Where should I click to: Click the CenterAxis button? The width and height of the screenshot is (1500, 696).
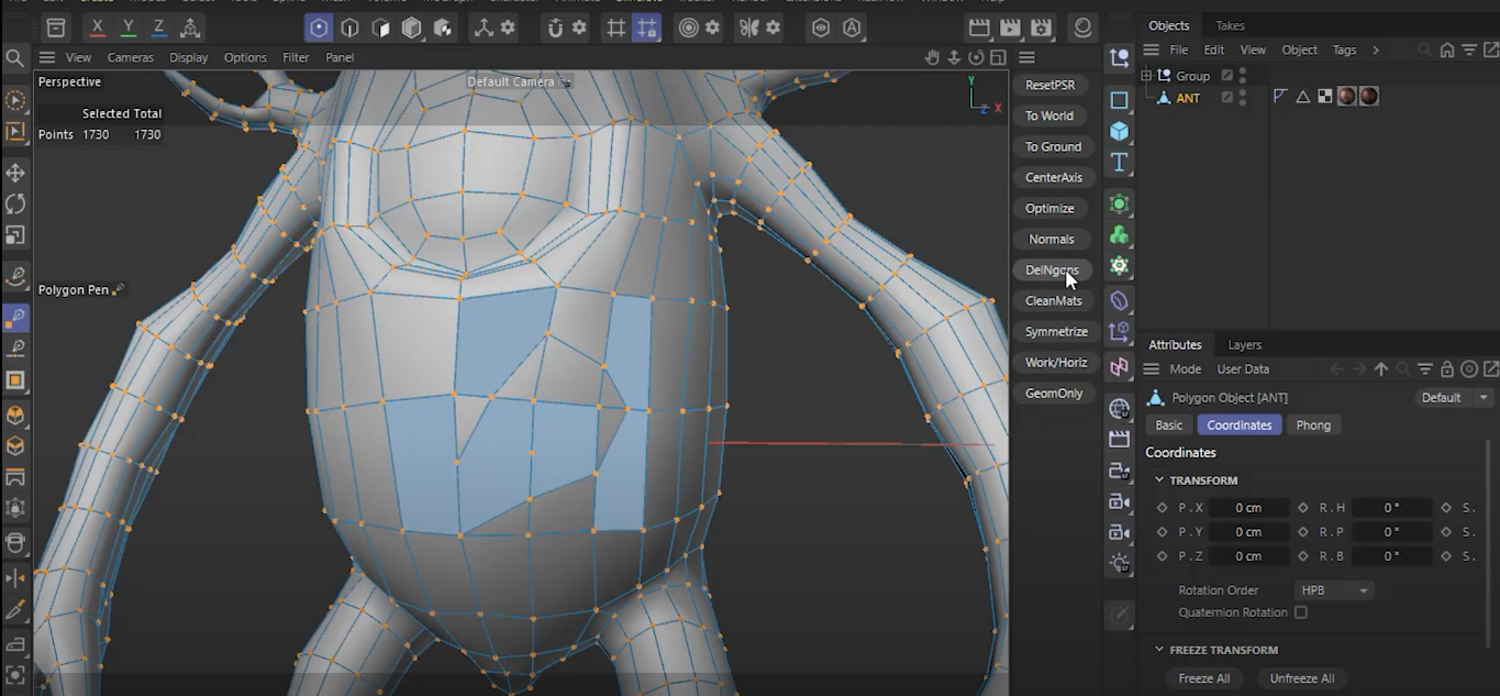1054,178
